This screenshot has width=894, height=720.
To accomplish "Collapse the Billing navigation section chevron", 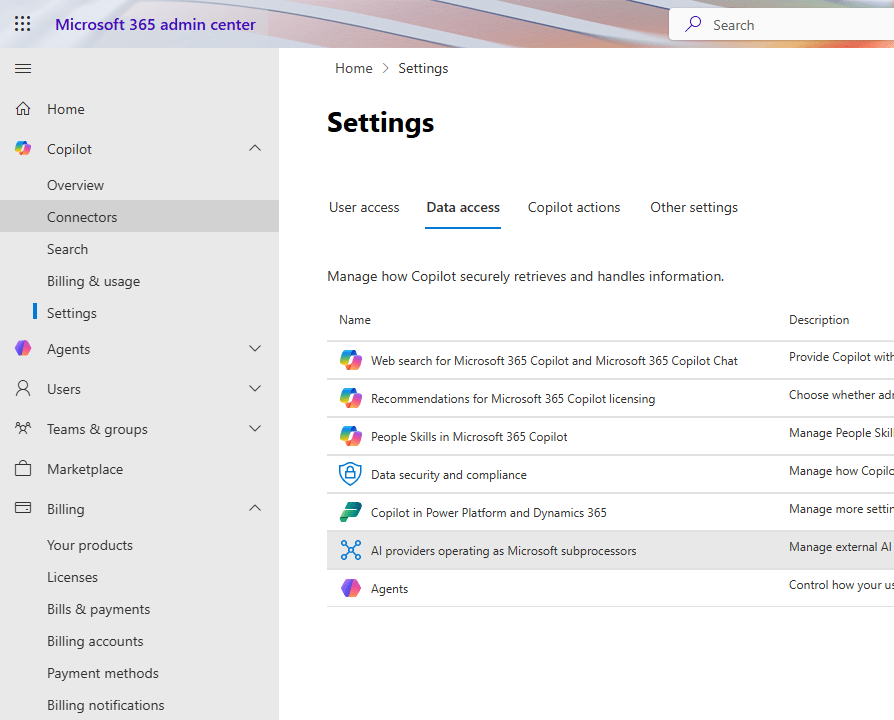I will (x=255, y=508).
